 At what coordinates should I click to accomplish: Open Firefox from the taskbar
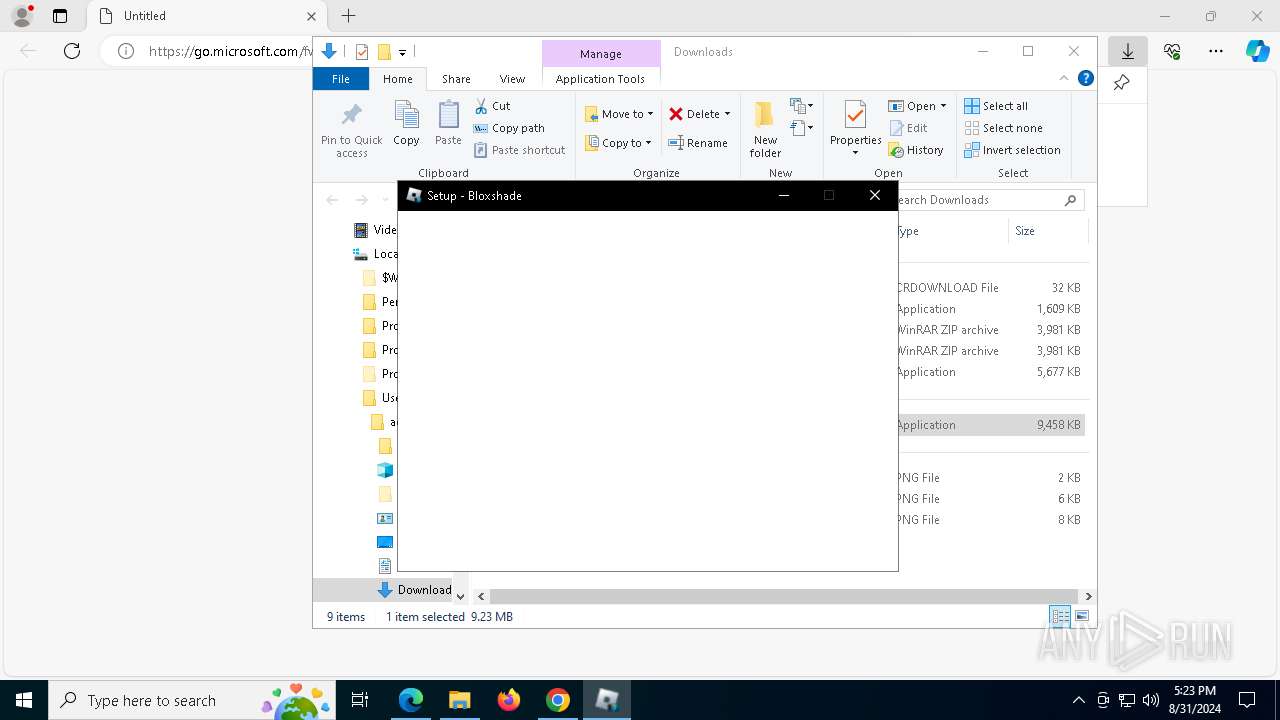click(x=509, y=700)
